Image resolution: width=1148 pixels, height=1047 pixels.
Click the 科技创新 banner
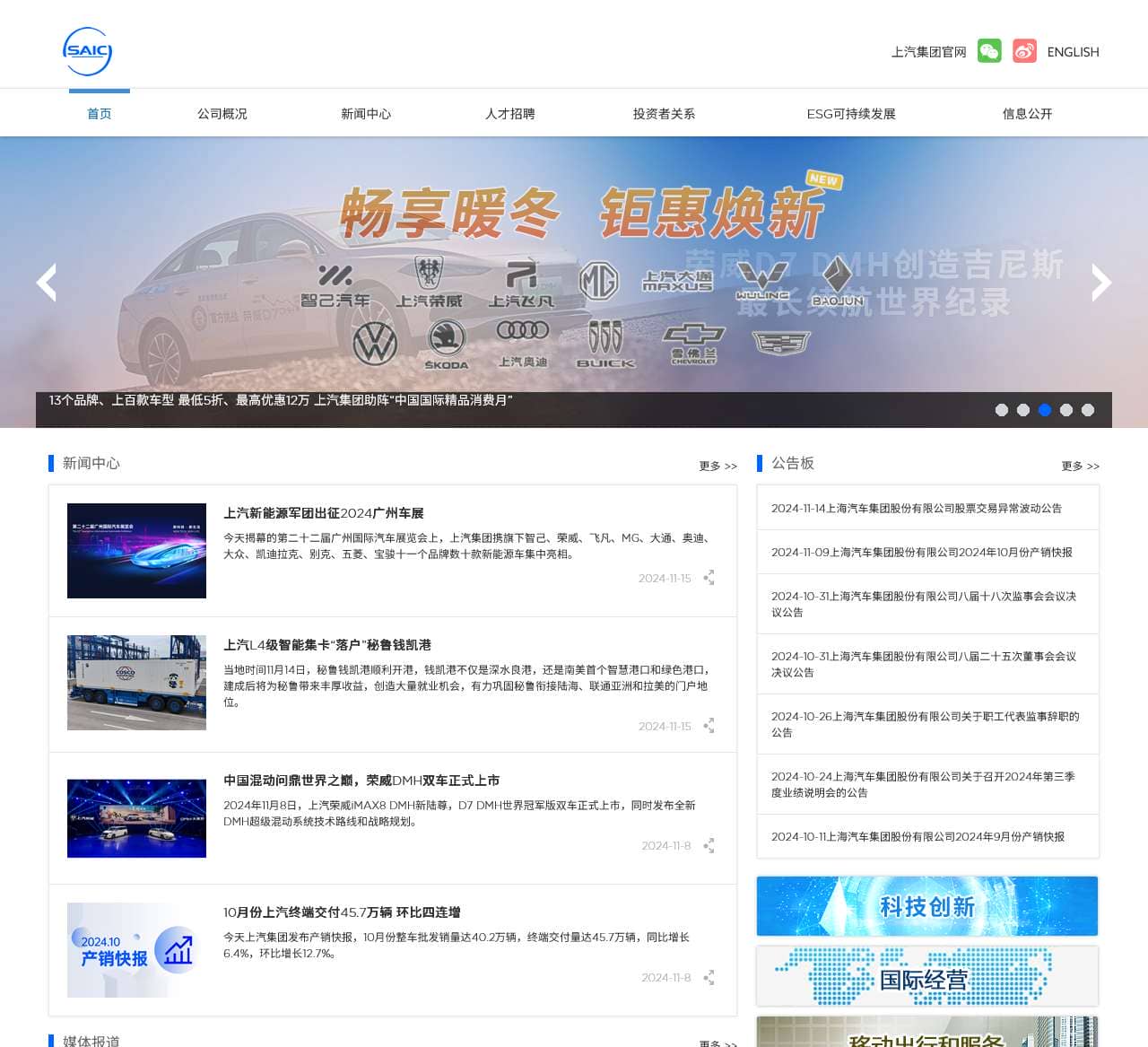click(x=927, y=906)
